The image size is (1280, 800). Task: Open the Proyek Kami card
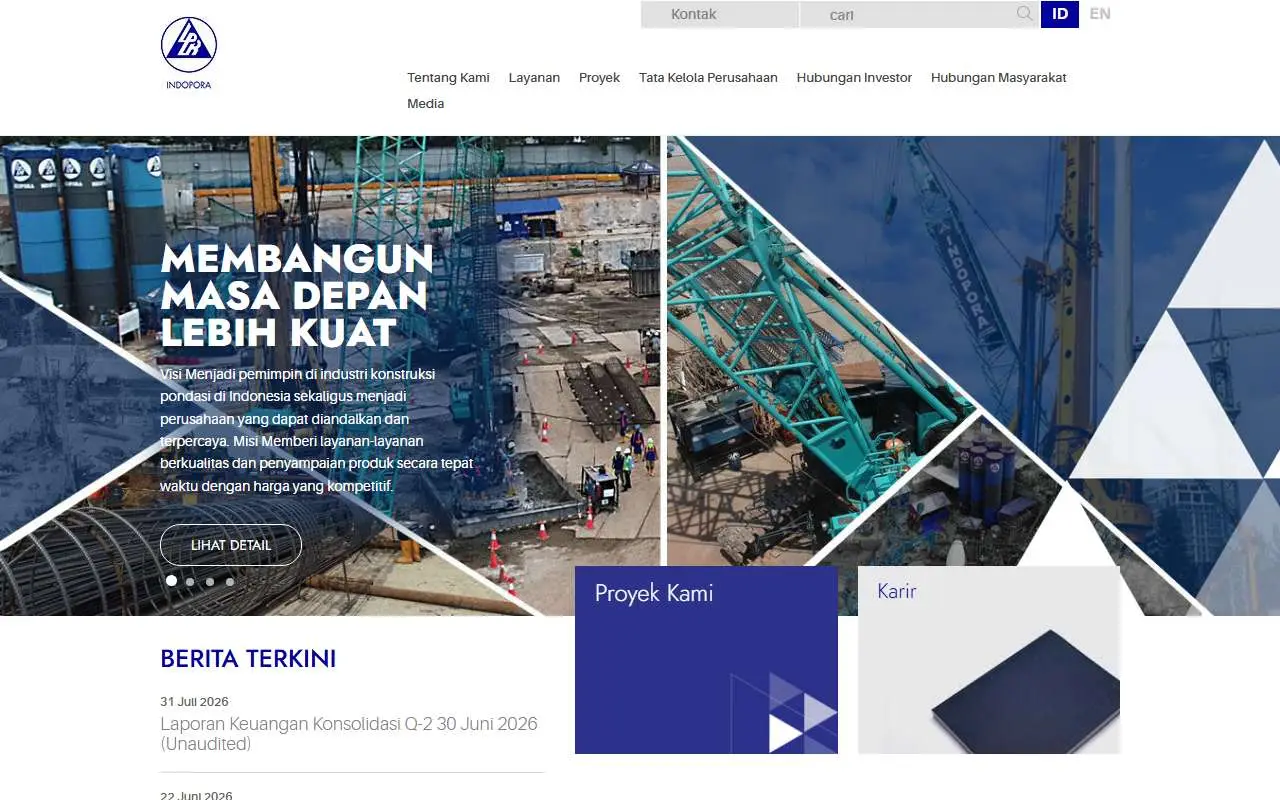(x=706, y=660)
